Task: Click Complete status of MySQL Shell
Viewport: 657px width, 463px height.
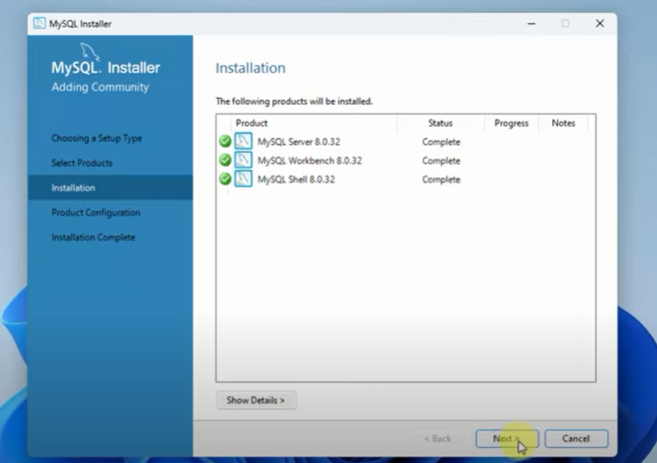Action: pyautogui.click(x=441, y=180)
